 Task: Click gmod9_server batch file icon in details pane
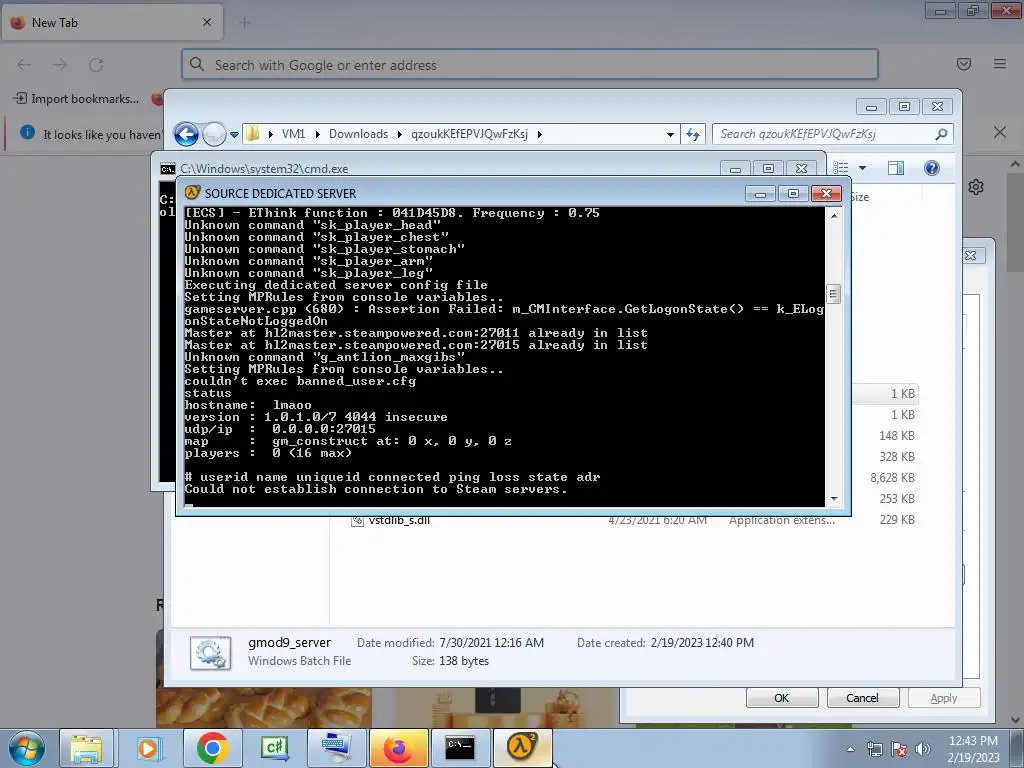click(x=210, y=653)
